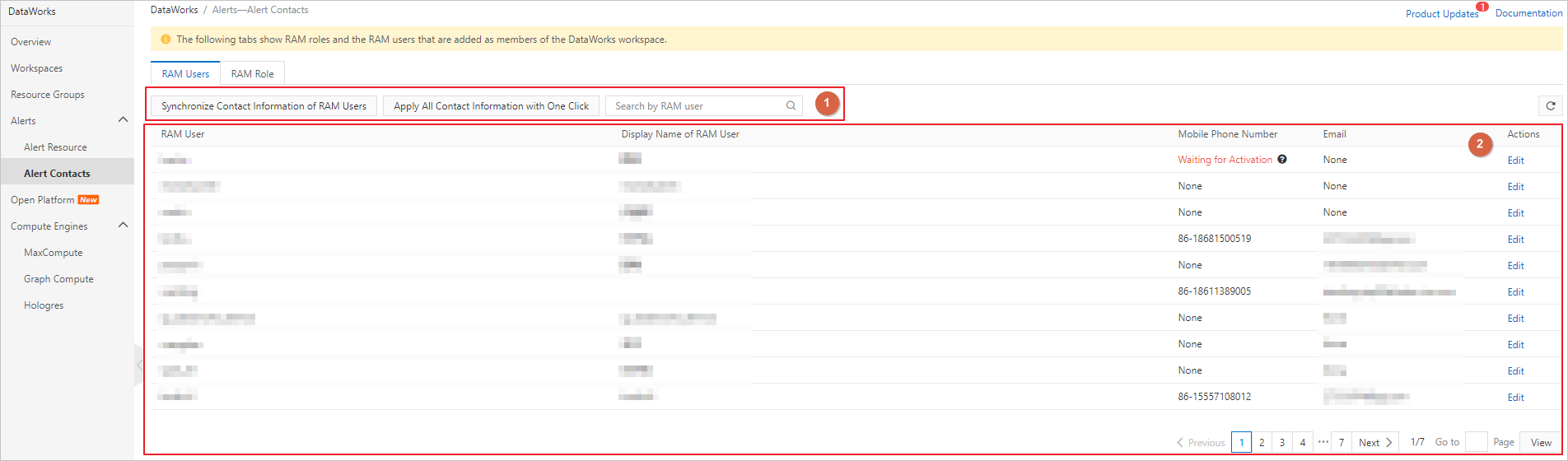Image resolution: width=1568 pixels, height=461 pixels.
Task: Select Alert Resource submenu item
Action: (x=55, y=147)
